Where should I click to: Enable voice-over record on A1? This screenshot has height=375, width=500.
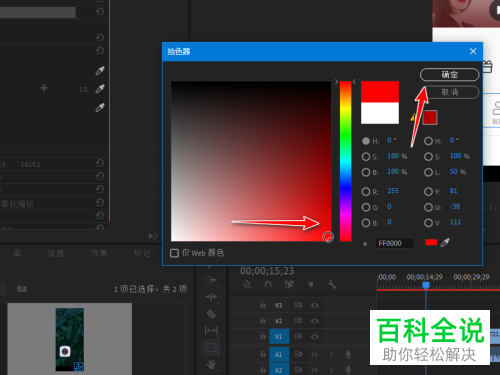(x=348, y=354)
